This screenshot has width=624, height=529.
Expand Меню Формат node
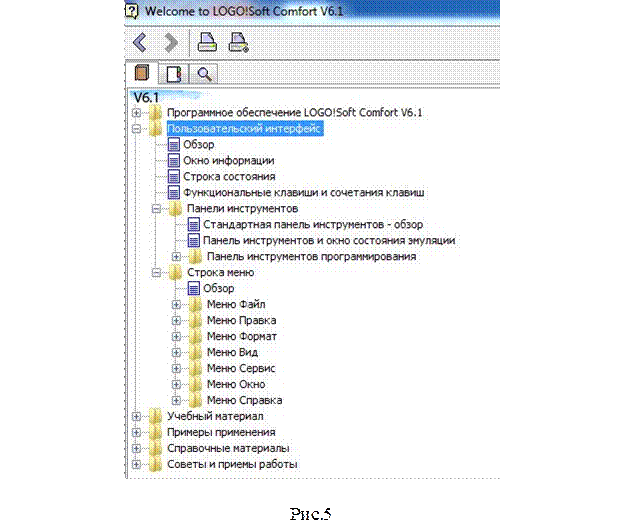tap(176, 336)
